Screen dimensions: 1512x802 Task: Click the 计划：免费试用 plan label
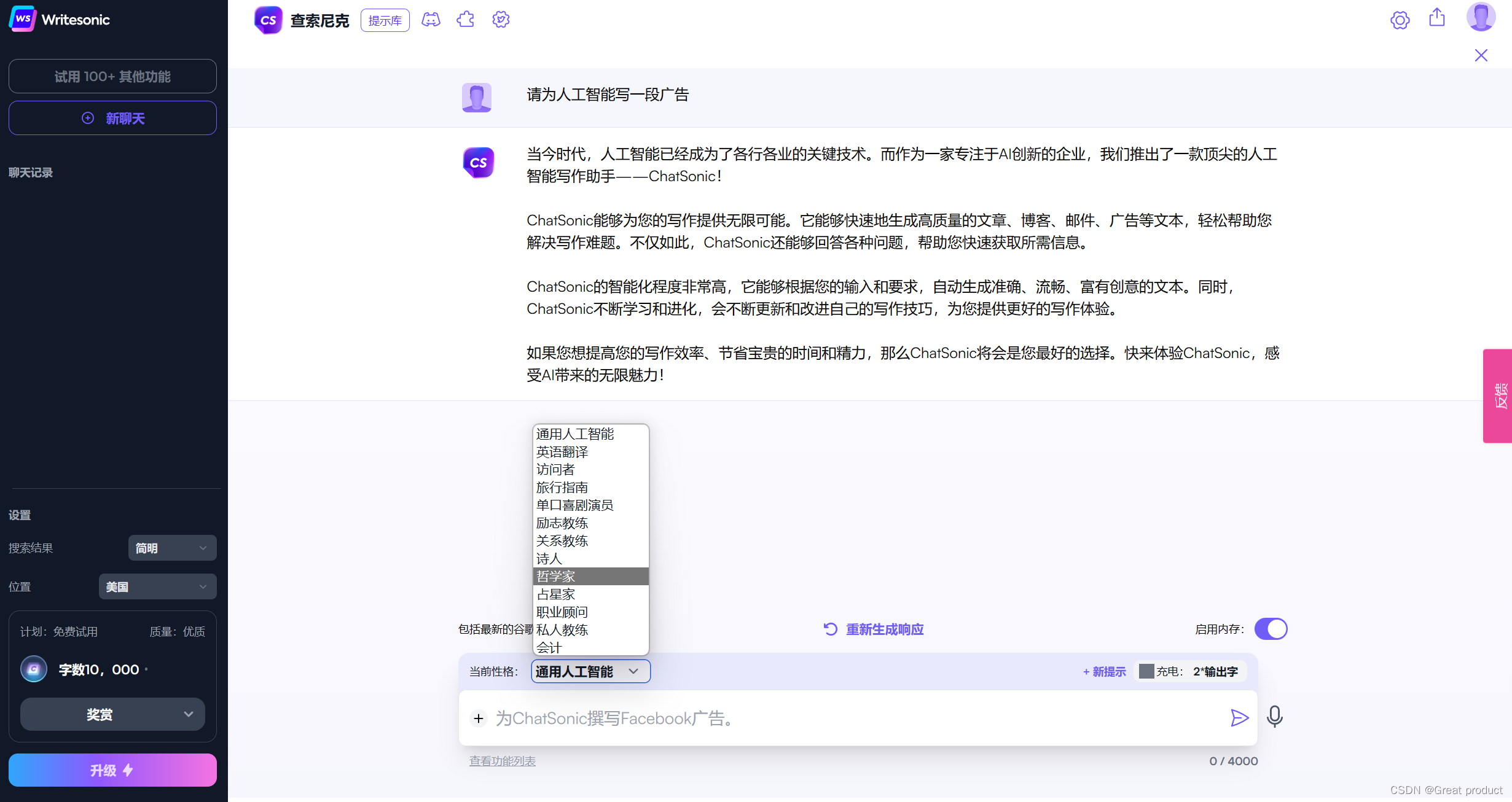coord(59,631)
